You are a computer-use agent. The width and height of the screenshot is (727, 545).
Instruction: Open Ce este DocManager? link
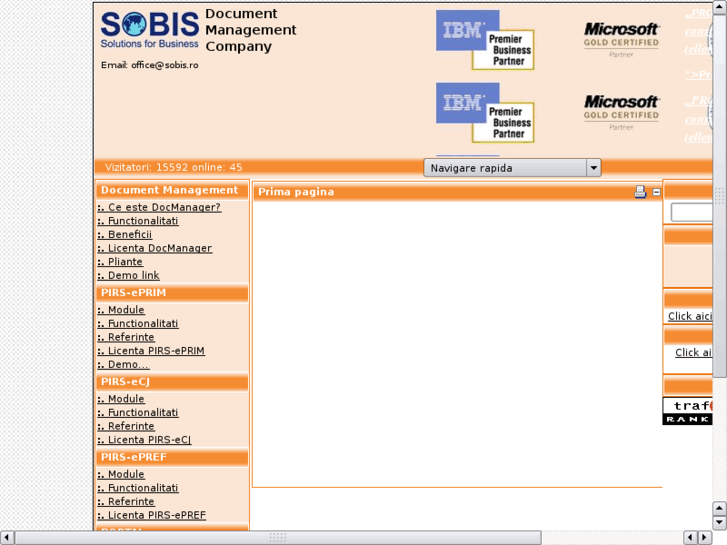click(x=159, y=207)
